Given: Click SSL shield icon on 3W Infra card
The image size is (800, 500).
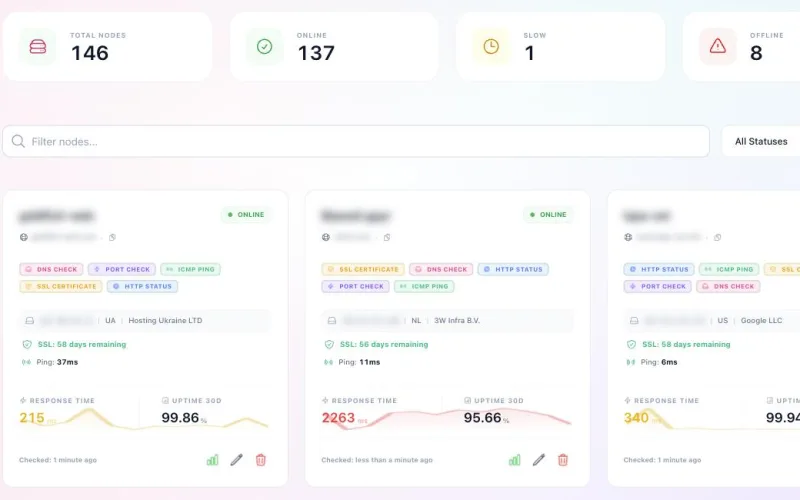Looking at the screenshot, I should click(x=329, y=344).
